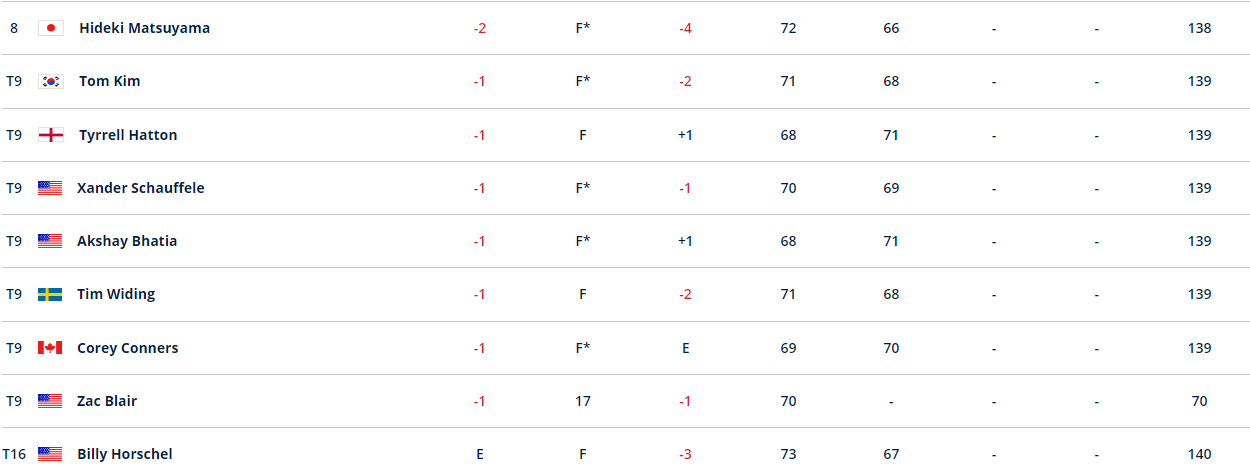
Task: Click USA flag beside Xander Schauffele
Action: pos(50,188)
